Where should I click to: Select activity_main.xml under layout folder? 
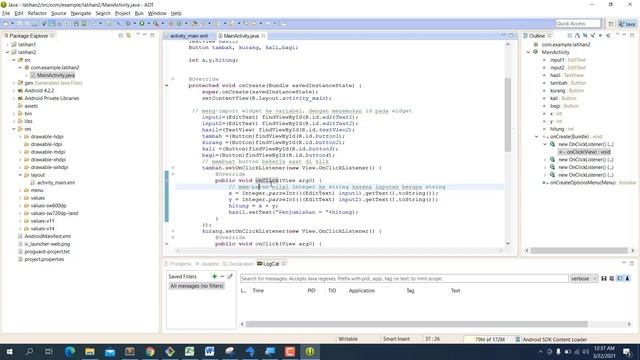pyautogui.click(x=56, y=183)
